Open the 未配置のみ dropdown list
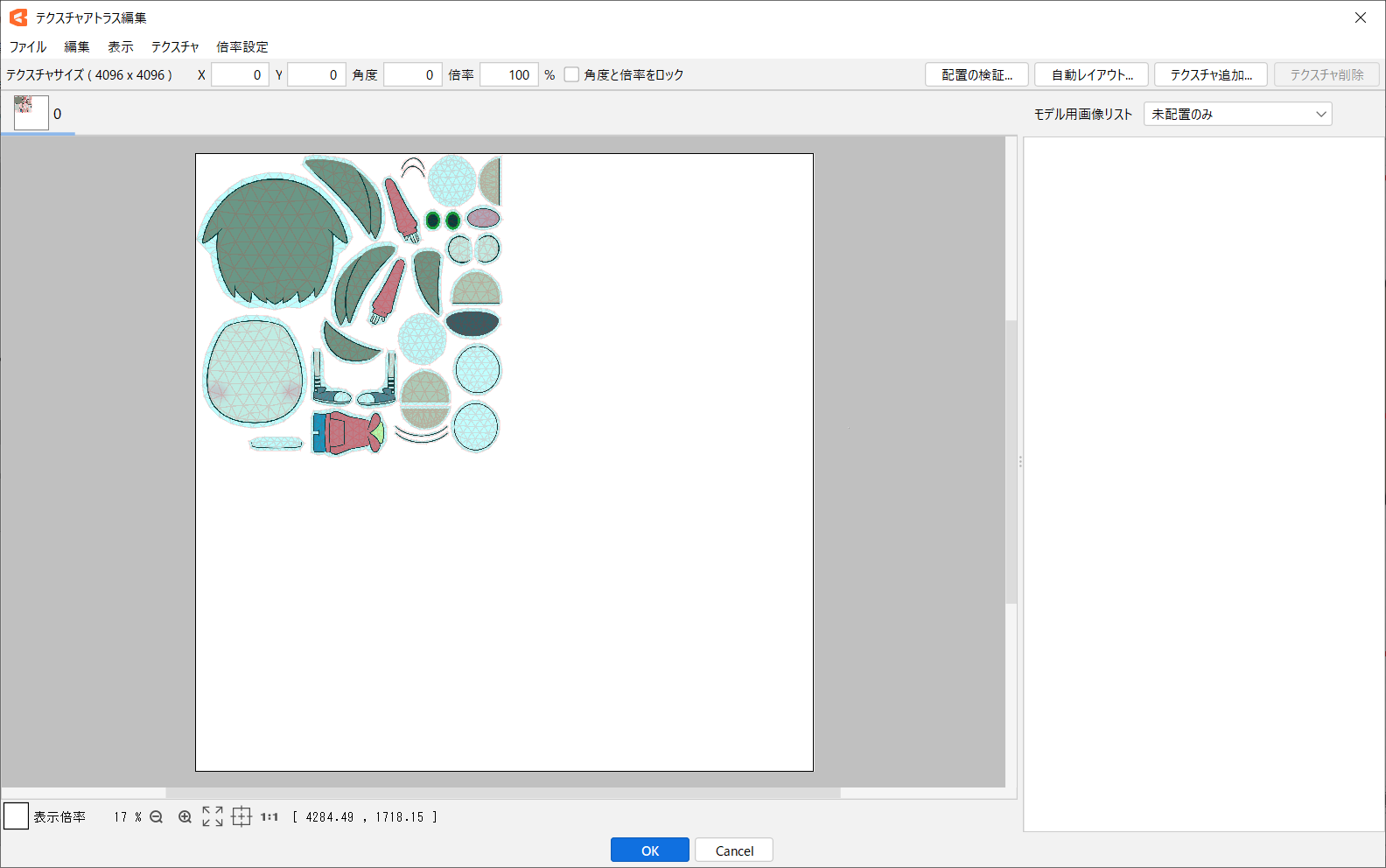The image size is (1386, 868). [1237, 114]
